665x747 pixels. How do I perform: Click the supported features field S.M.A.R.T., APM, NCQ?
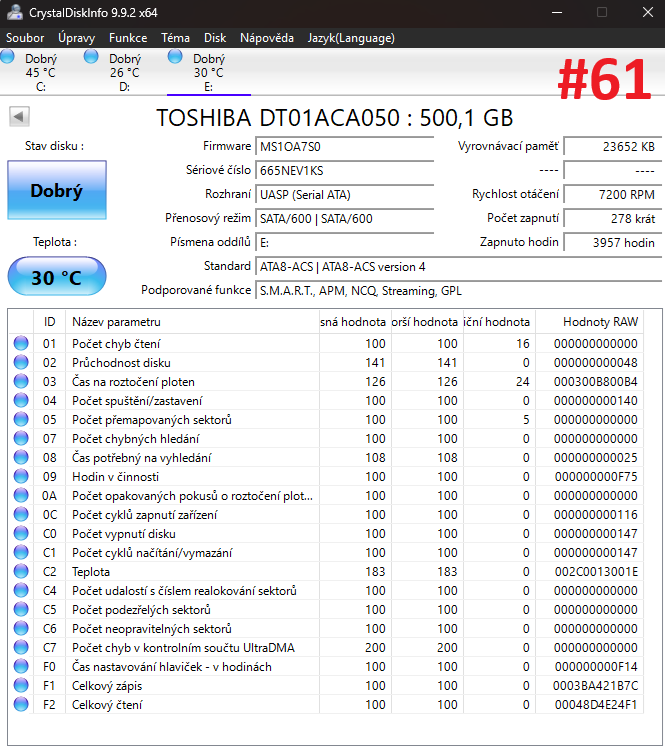(458, 291)
